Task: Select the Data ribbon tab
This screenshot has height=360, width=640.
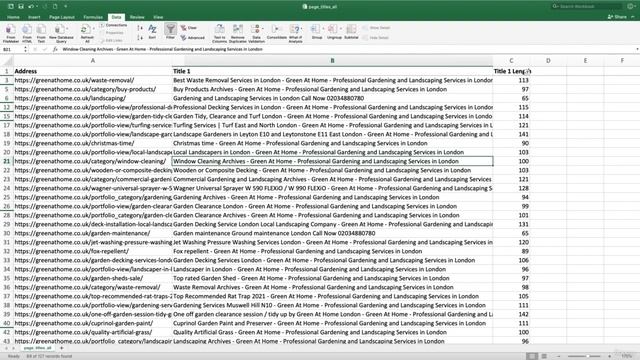Action: click(116, 17)
